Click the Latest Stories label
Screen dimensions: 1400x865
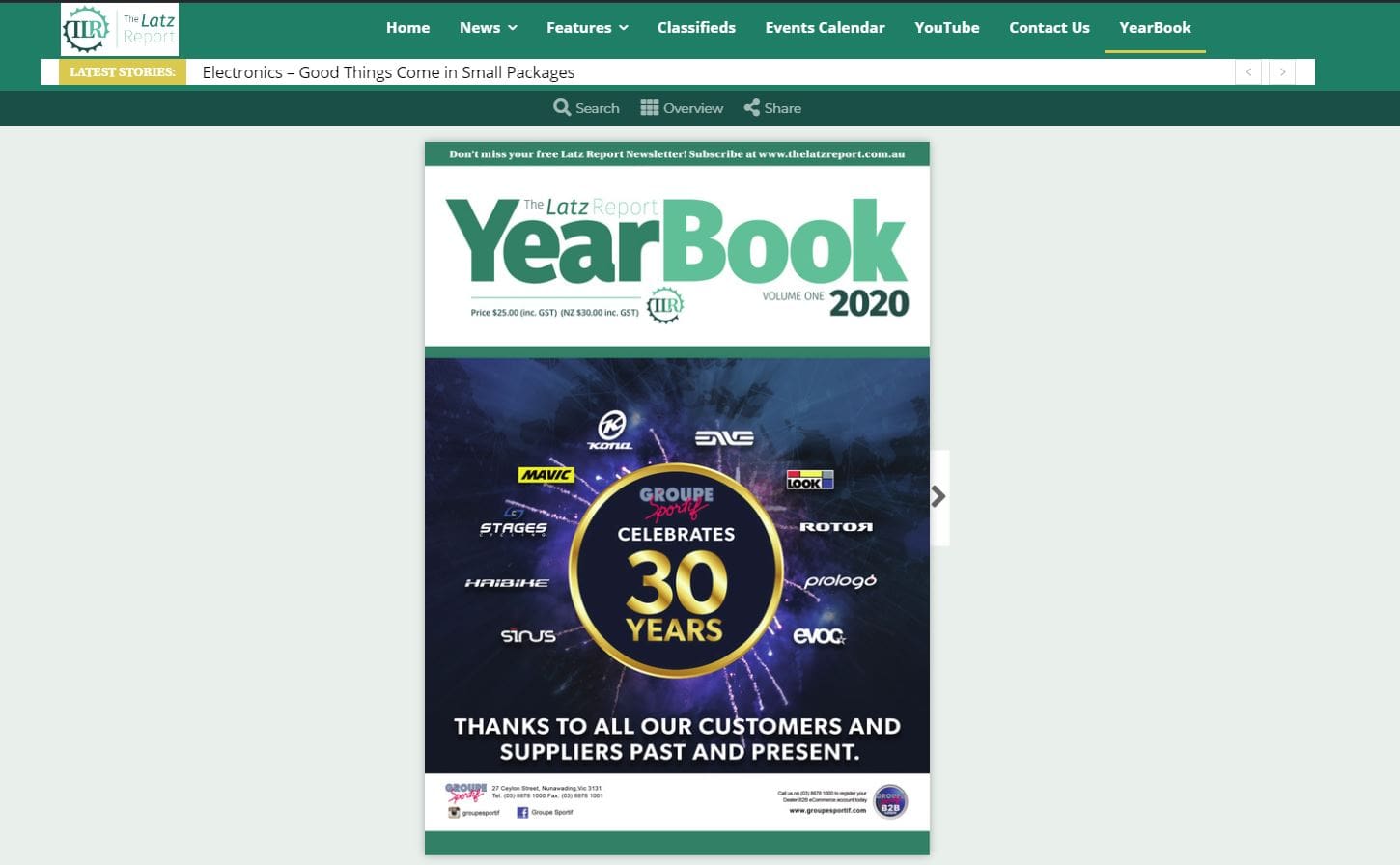[123, 72]
